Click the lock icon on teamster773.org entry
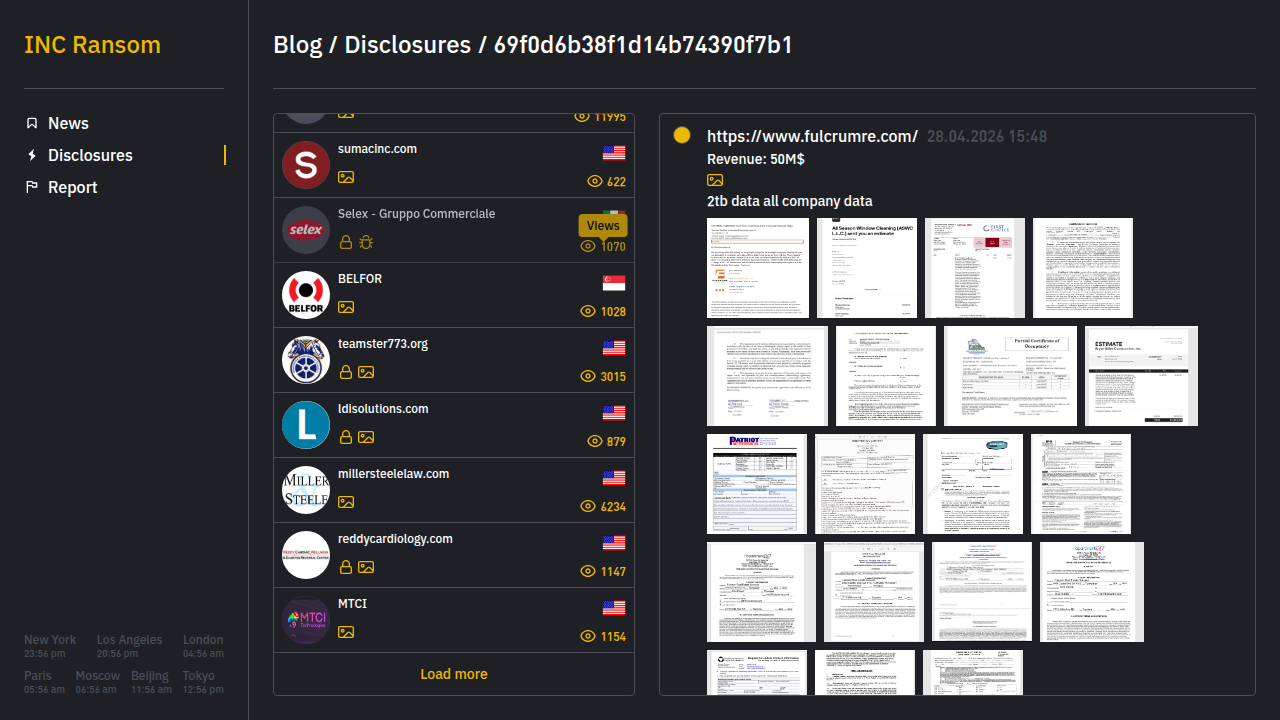Image resolution: width=1280 pixels, height=720 pixels. 346,372
